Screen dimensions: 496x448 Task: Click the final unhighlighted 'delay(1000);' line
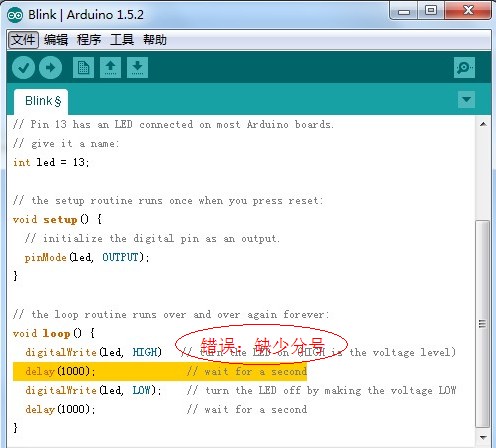coord(60,409)
